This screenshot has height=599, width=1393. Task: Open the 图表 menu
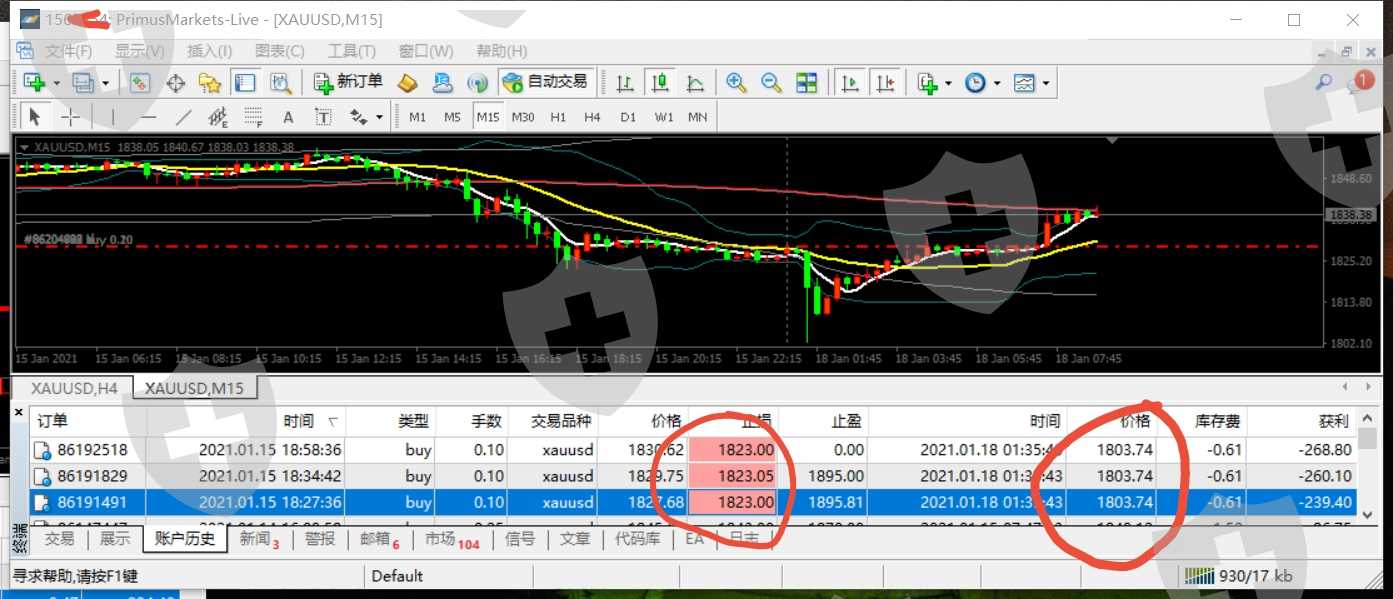pos(272,51)
